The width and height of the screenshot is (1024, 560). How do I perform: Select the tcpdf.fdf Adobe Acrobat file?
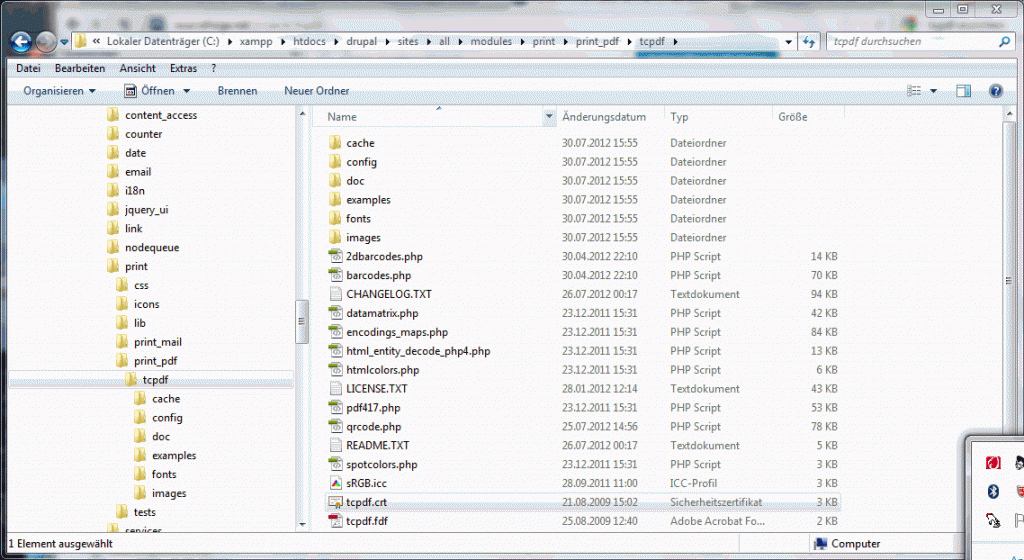[x=369, y=521]
